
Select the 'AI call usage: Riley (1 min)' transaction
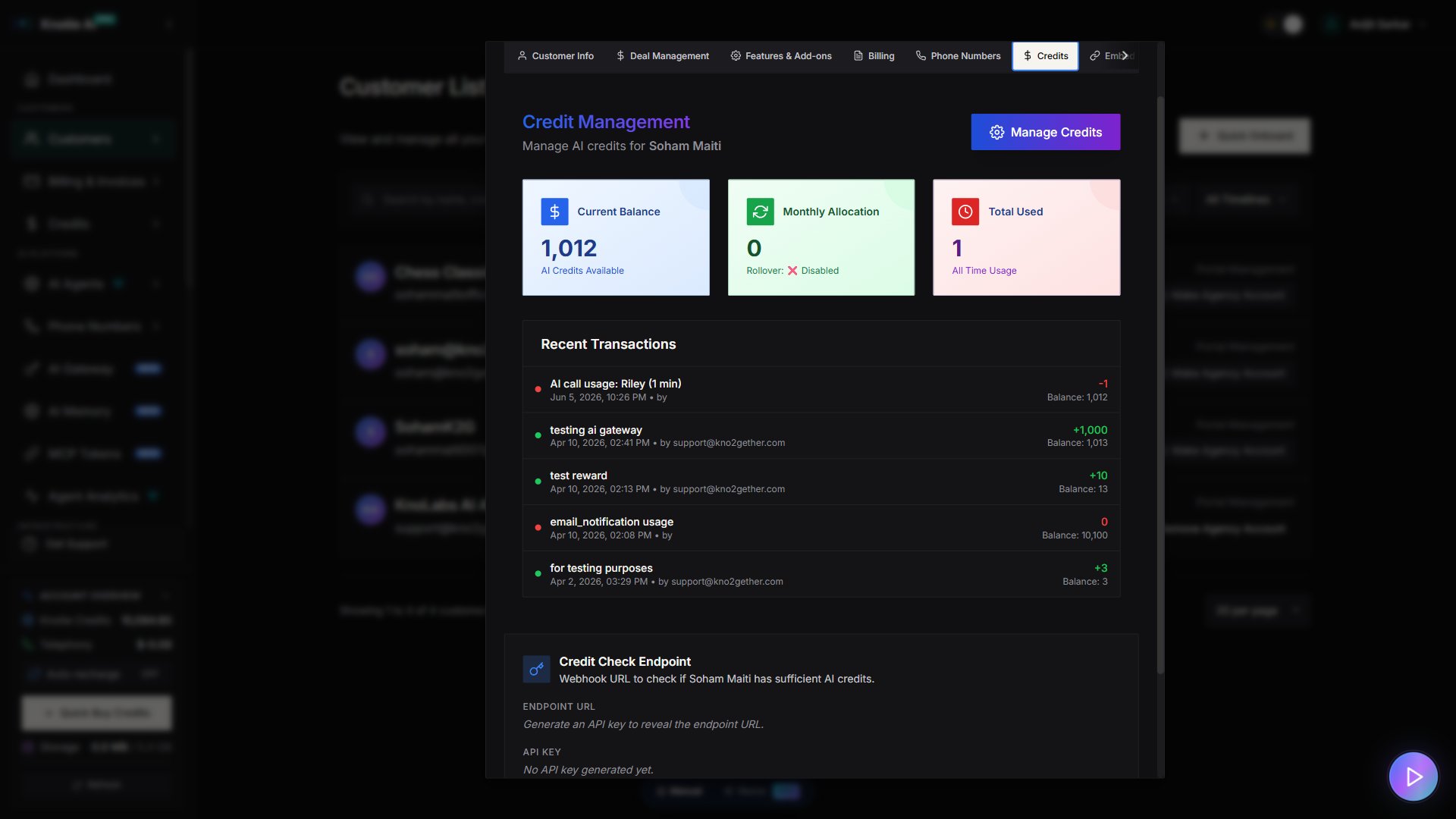821,390
